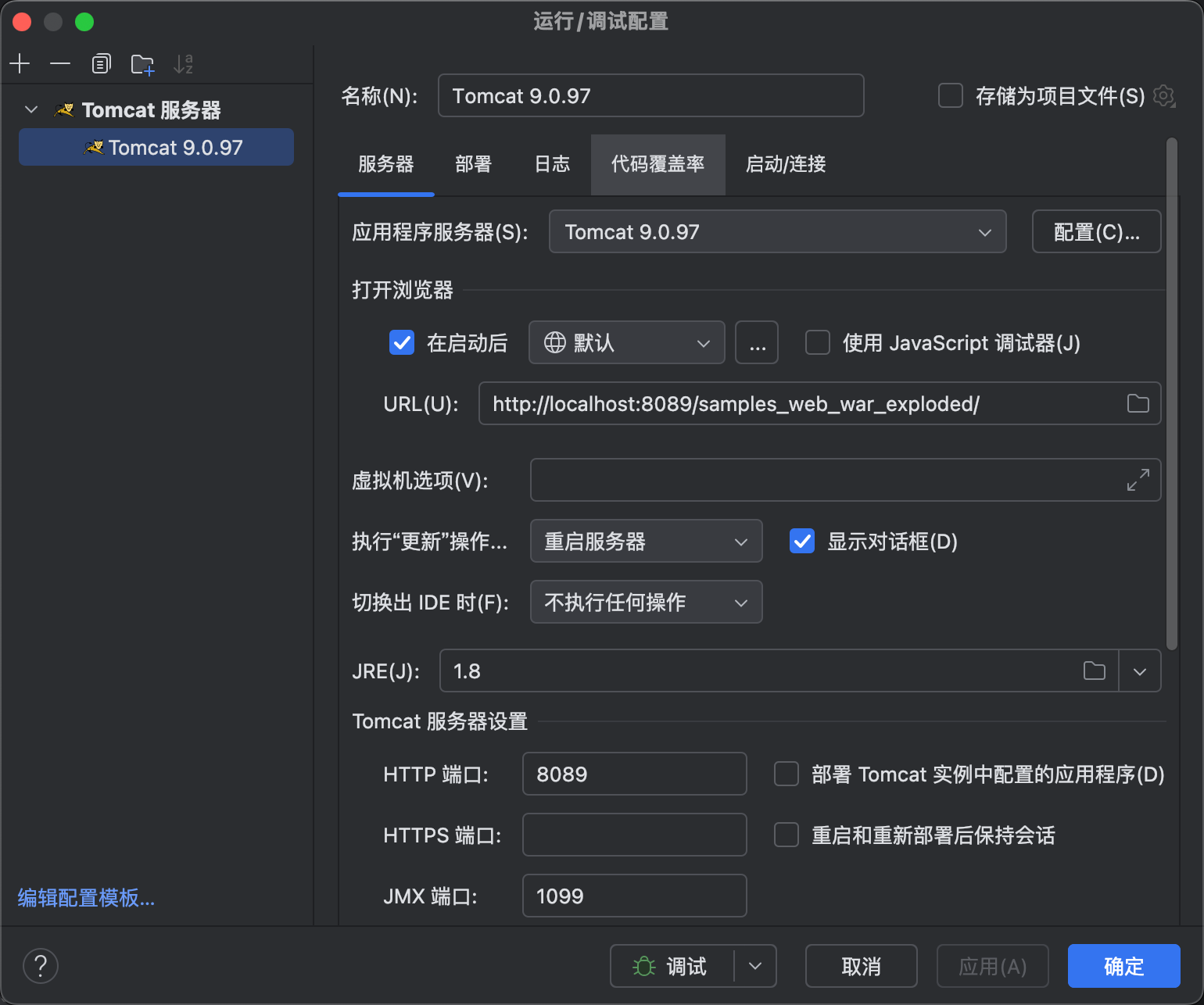Open settings gear beside 存储为项目文件
The height and width of the screenshot is (1005, 1204).
1164,96
